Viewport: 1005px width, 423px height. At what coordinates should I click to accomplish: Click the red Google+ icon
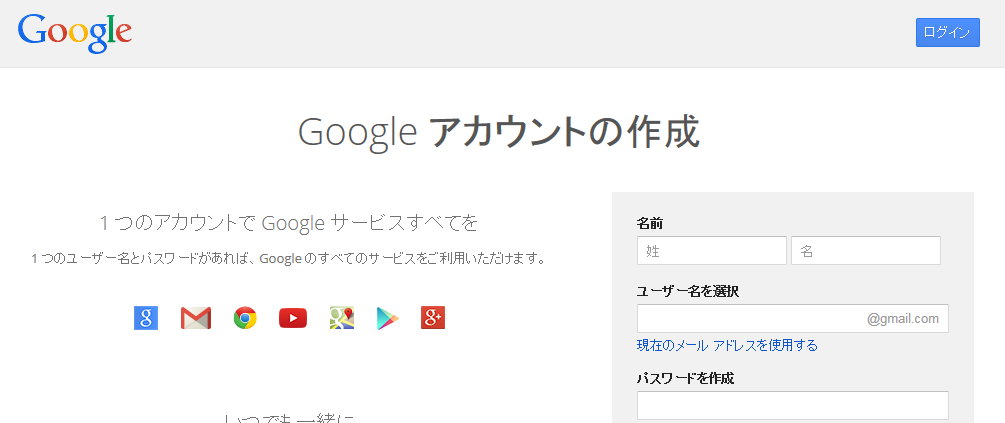(433, 318)
